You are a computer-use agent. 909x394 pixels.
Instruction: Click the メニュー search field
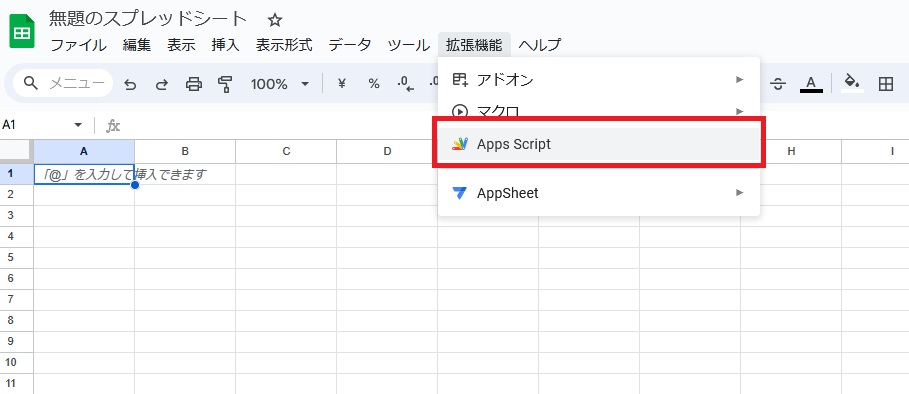click(x=63, y=83)
